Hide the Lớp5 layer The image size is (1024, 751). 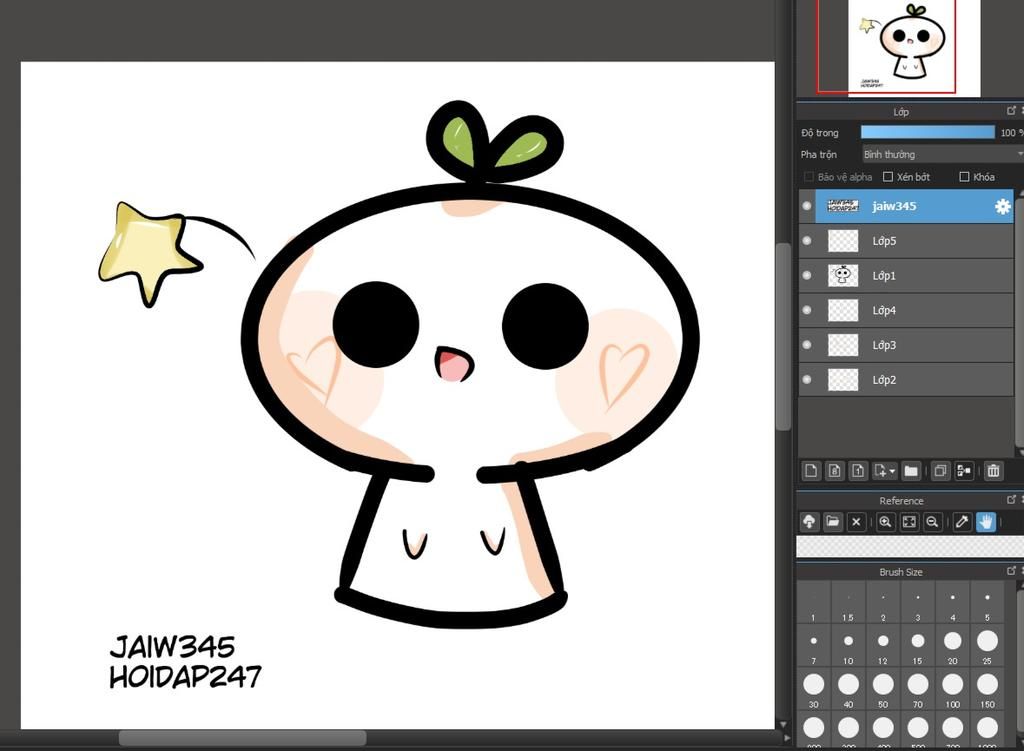(807, 240)
